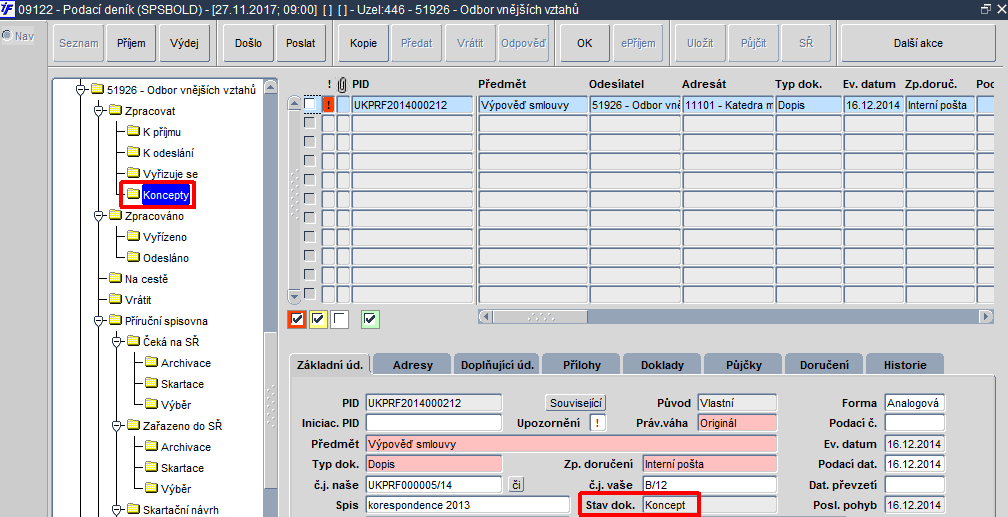Toggle the green filter checkbox below the list
This screenshot has height=517, width=1008.
pyautogui.click(x=370, y=318)
